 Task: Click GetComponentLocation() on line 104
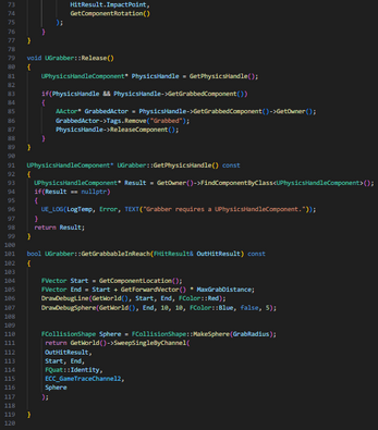(x=139, y=281)
